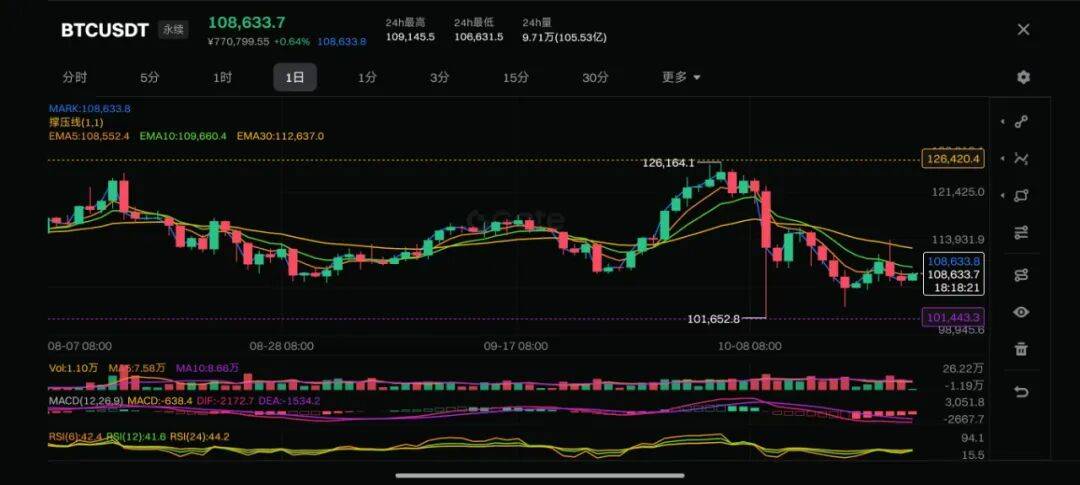
Task: Expand the 更多 timeframe dropdown
Action: coord(681,77)
